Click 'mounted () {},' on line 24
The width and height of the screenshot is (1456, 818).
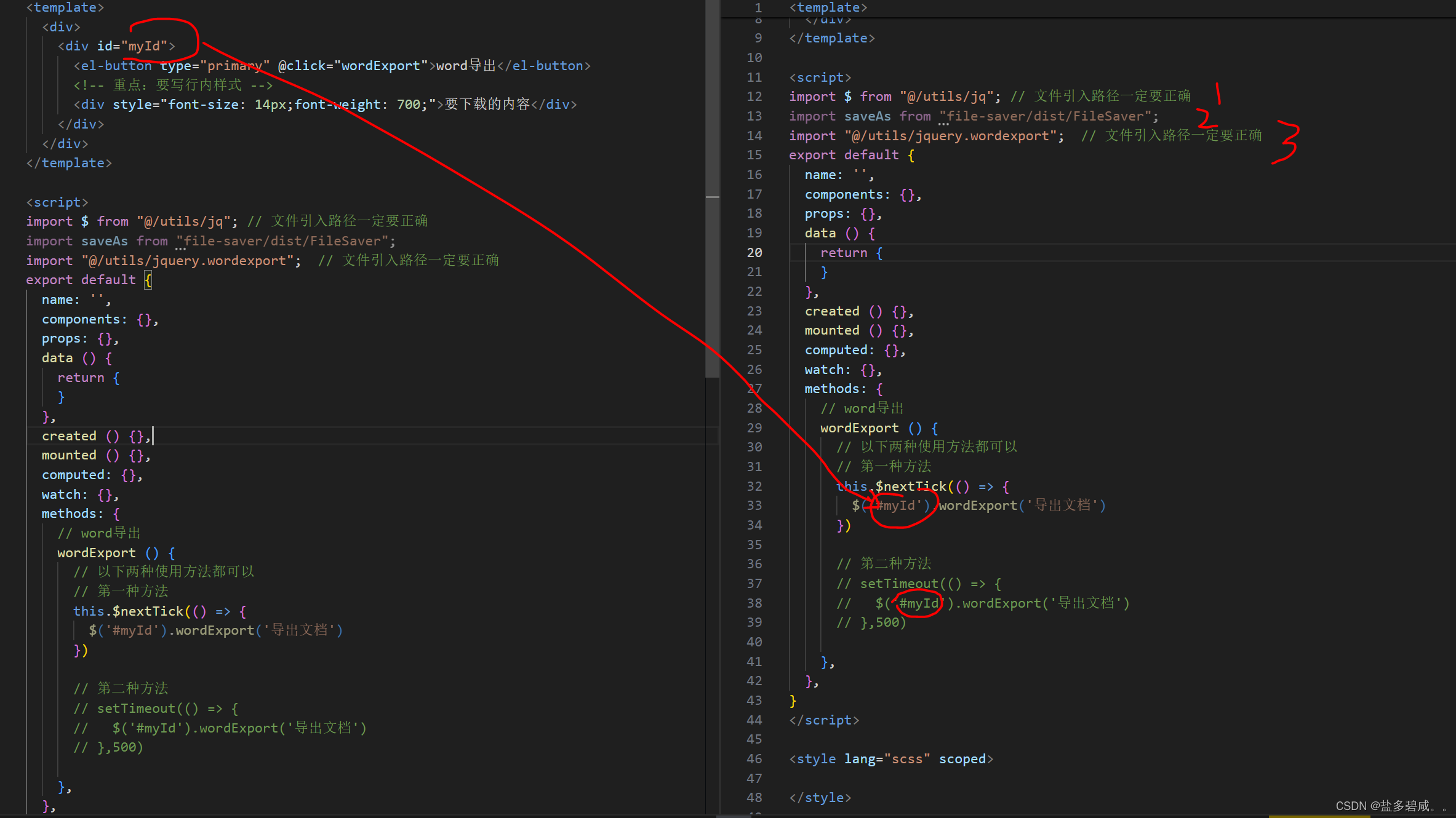pyautogui.click(x=859, y=330)
